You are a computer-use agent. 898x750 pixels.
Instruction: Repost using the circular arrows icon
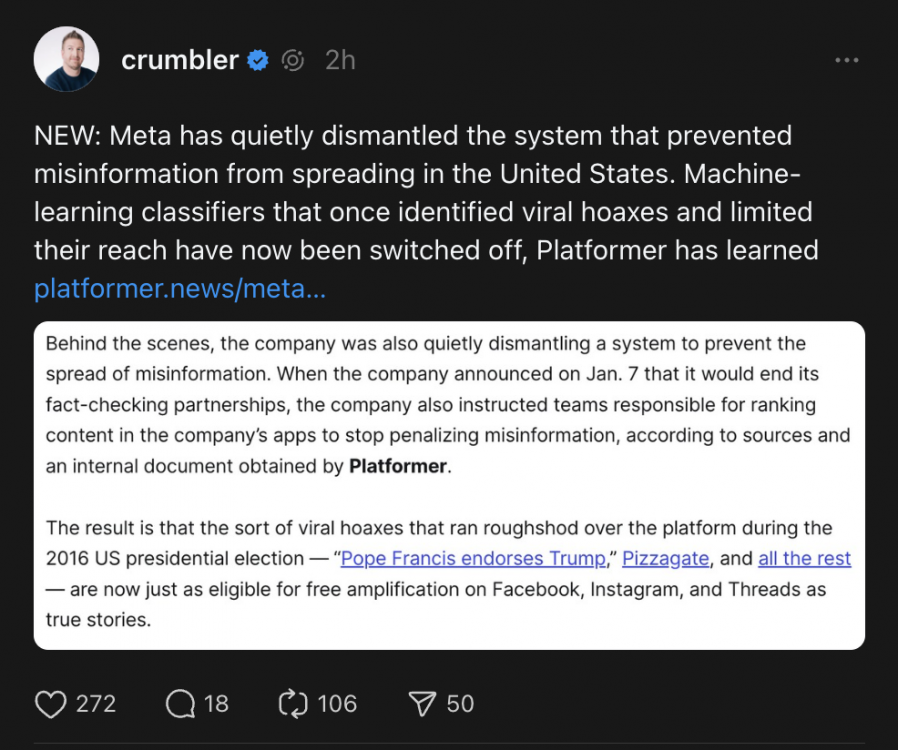[x=293, y=704]
